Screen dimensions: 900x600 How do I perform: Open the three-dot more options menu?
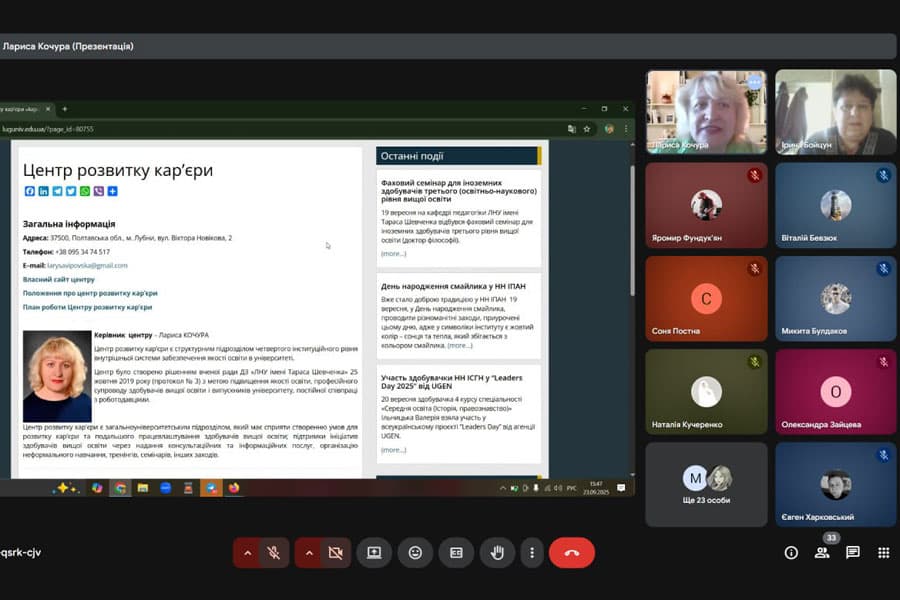tap(532, 553)
